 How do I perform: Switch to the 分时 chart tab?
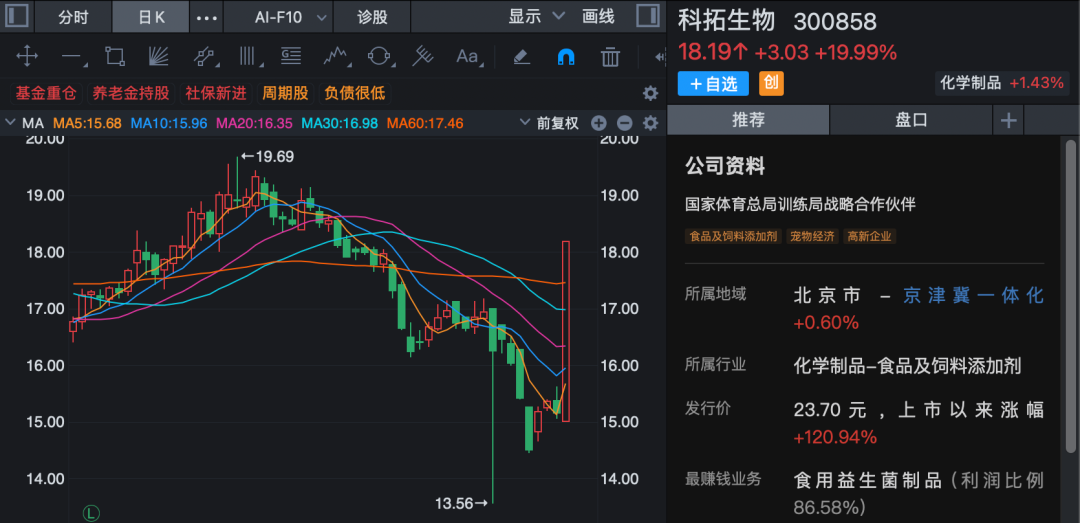73,17
